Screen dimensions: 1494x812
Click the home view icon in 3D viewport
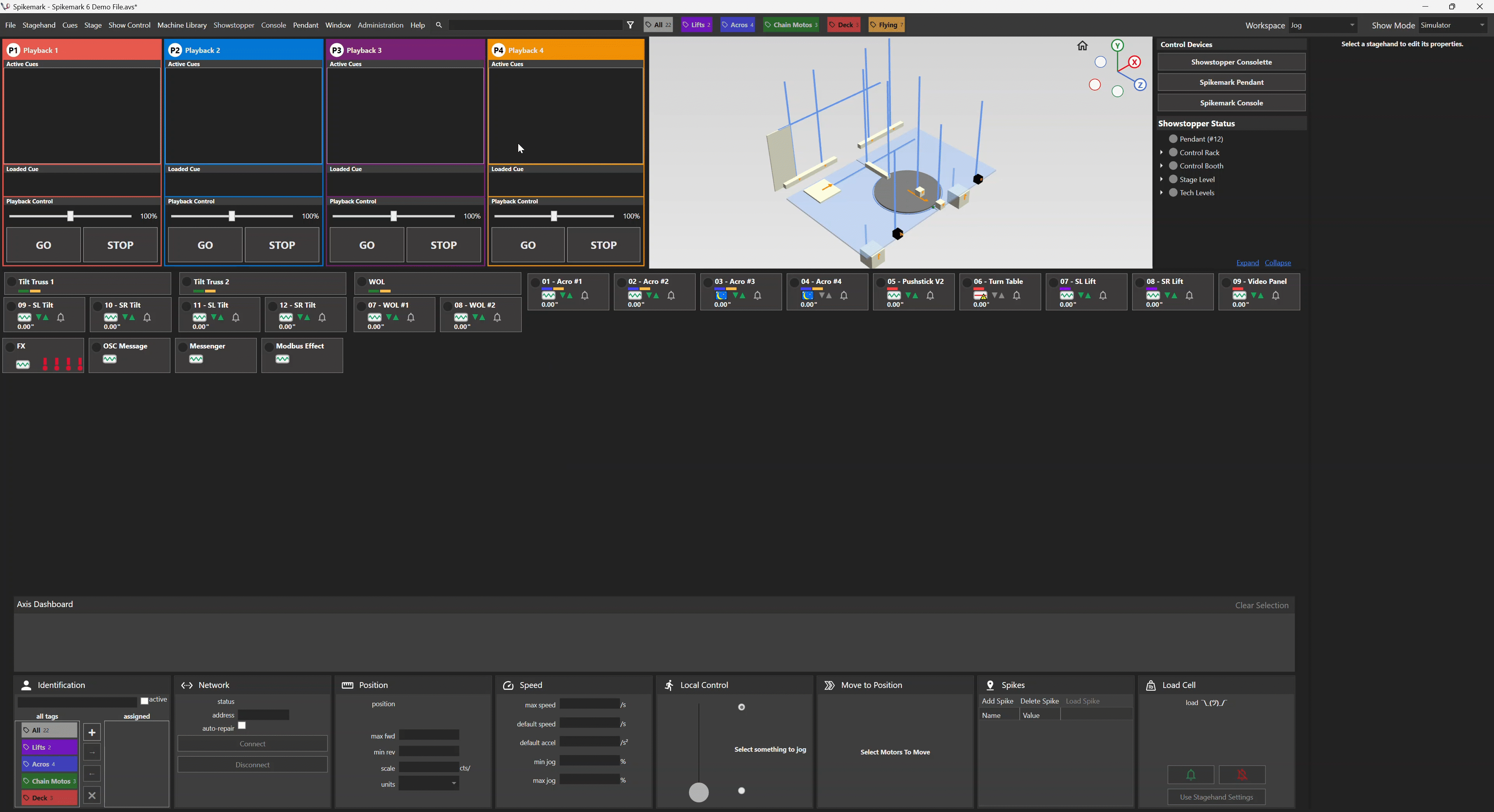(x=1082, y=46)
